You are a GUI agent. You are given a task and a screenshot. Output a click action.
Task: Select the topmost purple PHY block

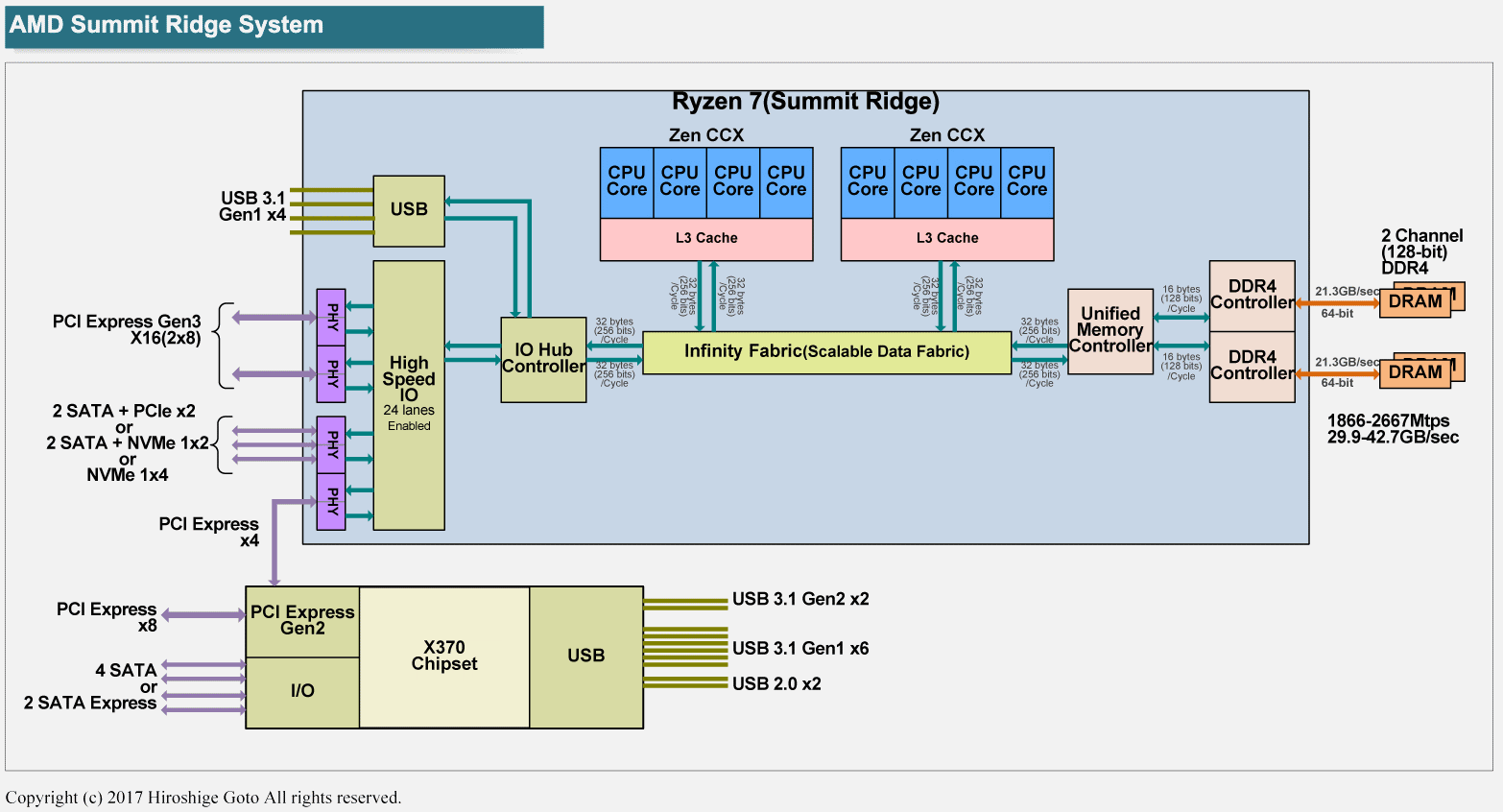coord(331,317)
